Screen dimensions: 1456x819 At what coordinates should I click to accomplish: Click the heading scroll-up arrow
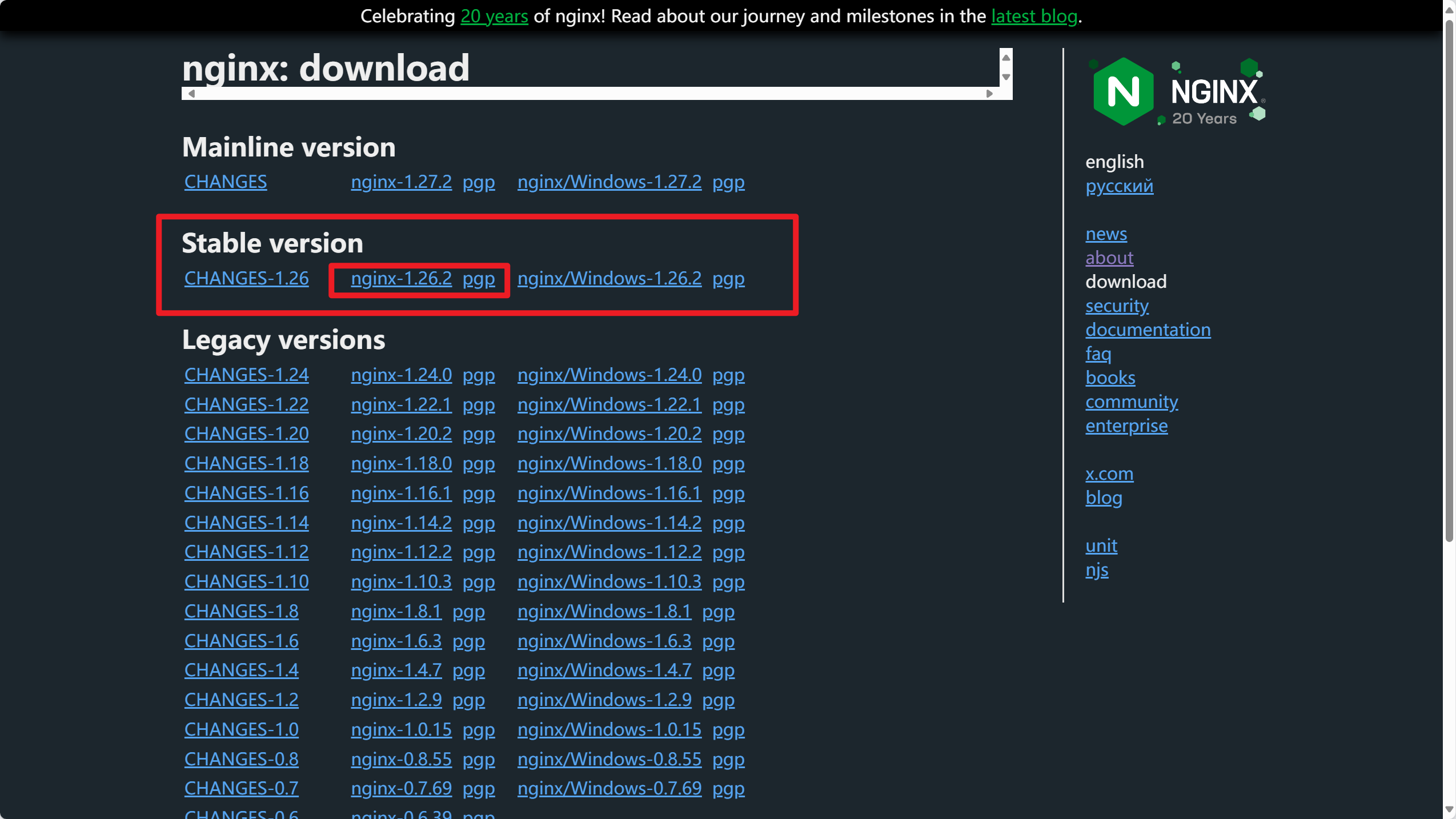pos(1006,58)
